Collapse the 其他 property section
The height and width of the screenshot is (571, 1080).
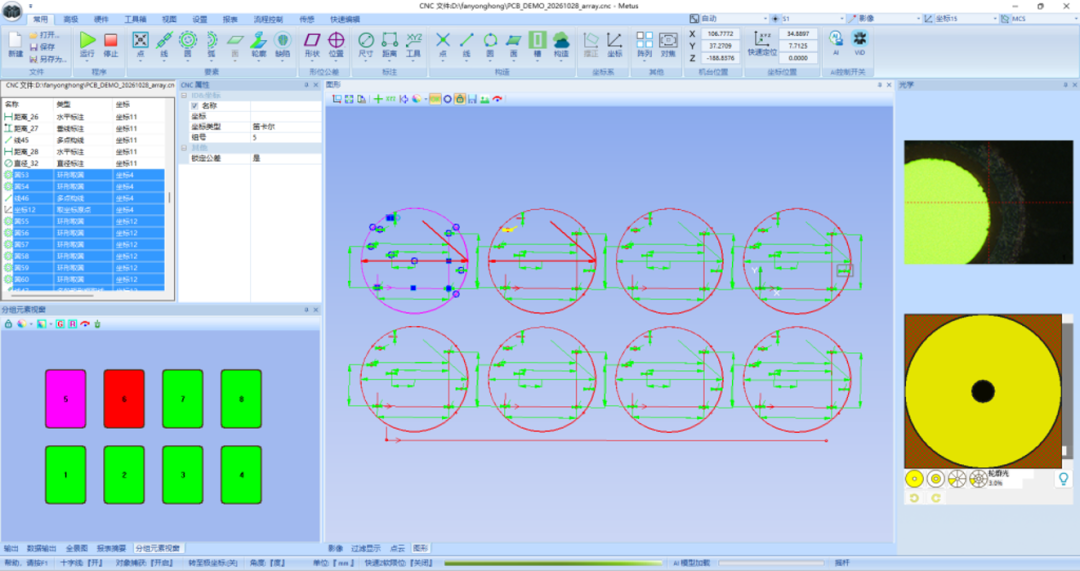(x=184, y=147)
